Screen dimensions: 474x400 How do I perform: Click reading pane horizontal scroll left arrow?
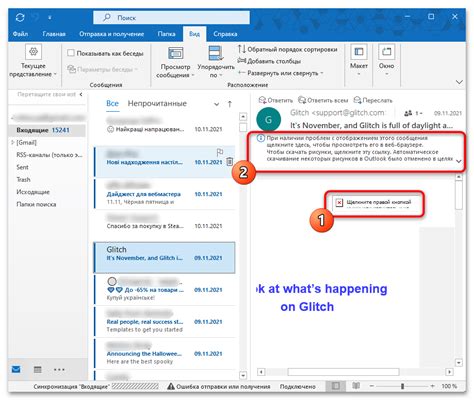pyautogui.click(x=261, y=371)
